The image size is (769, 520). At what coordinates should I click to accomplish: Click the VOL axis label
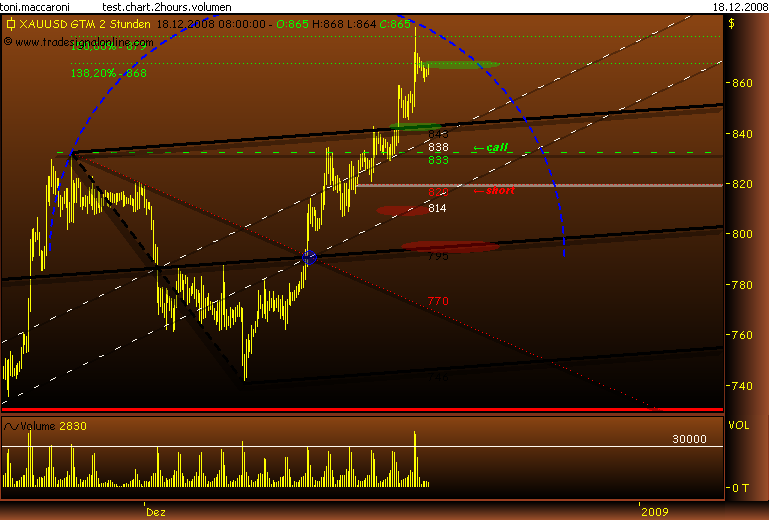(x=739, y=425)
